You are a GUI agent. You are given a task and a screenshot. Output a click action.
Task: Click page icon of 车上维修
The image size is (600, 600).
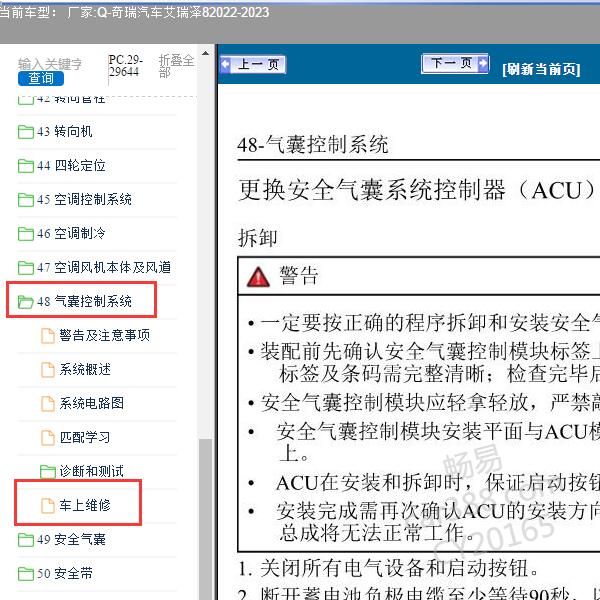[x=48, y=506]
